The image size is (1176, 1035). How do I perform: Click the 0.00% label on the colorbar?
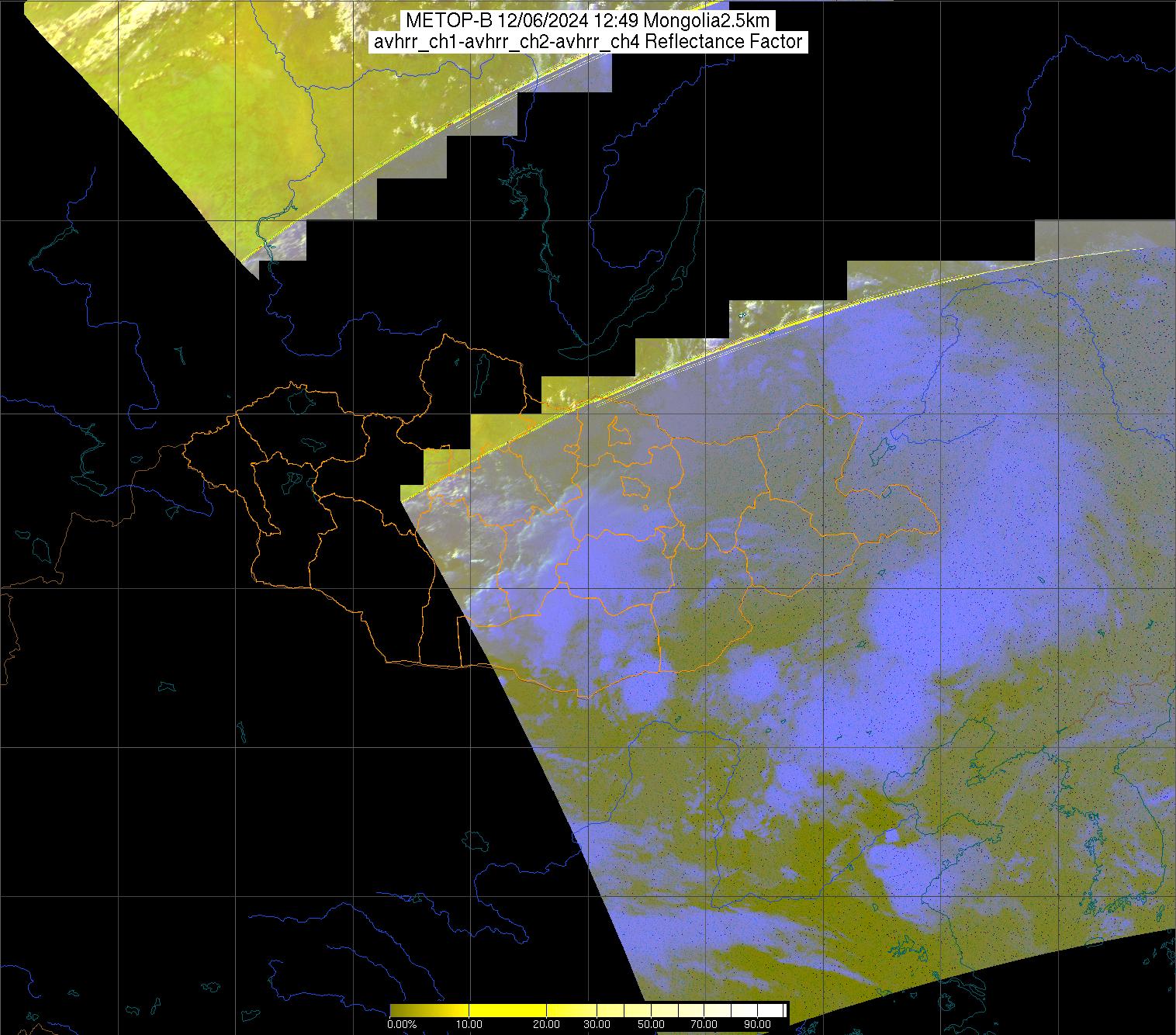coord(402,1025)
